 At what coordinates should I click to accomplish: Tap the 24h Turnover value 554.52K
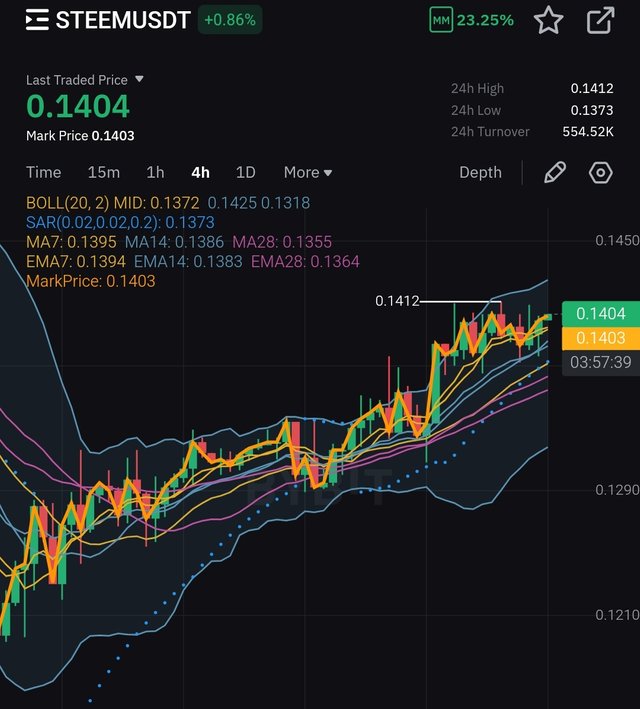point(588,132)
